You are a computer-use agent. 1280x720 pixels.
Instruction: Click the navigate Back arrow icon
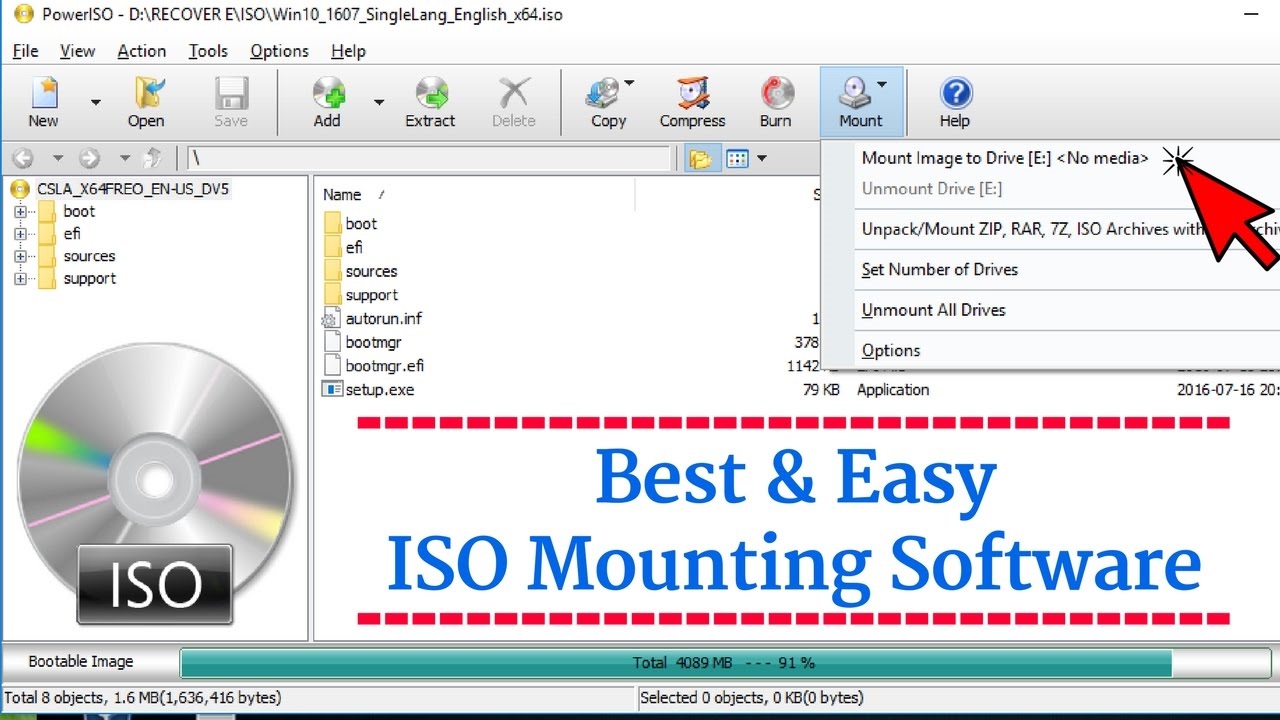(x=24, y=158)
